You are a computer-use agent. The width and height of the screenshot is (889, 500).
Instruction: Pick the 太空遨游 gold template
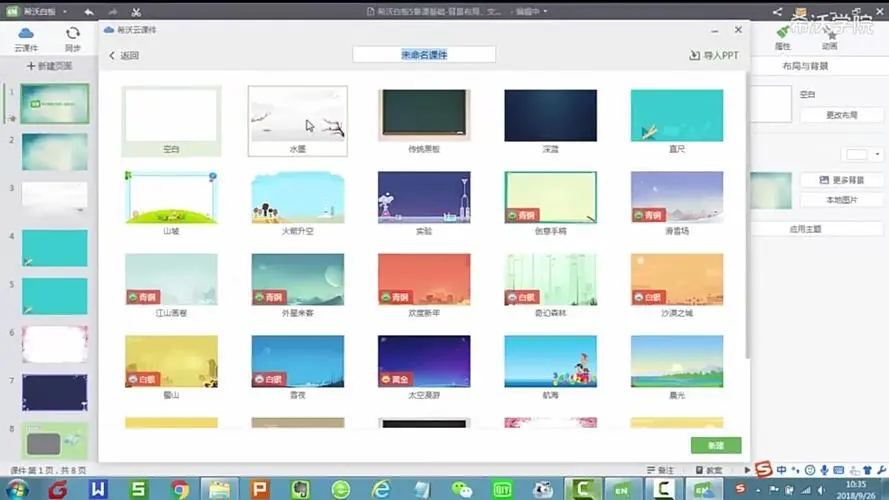point(424,363)
